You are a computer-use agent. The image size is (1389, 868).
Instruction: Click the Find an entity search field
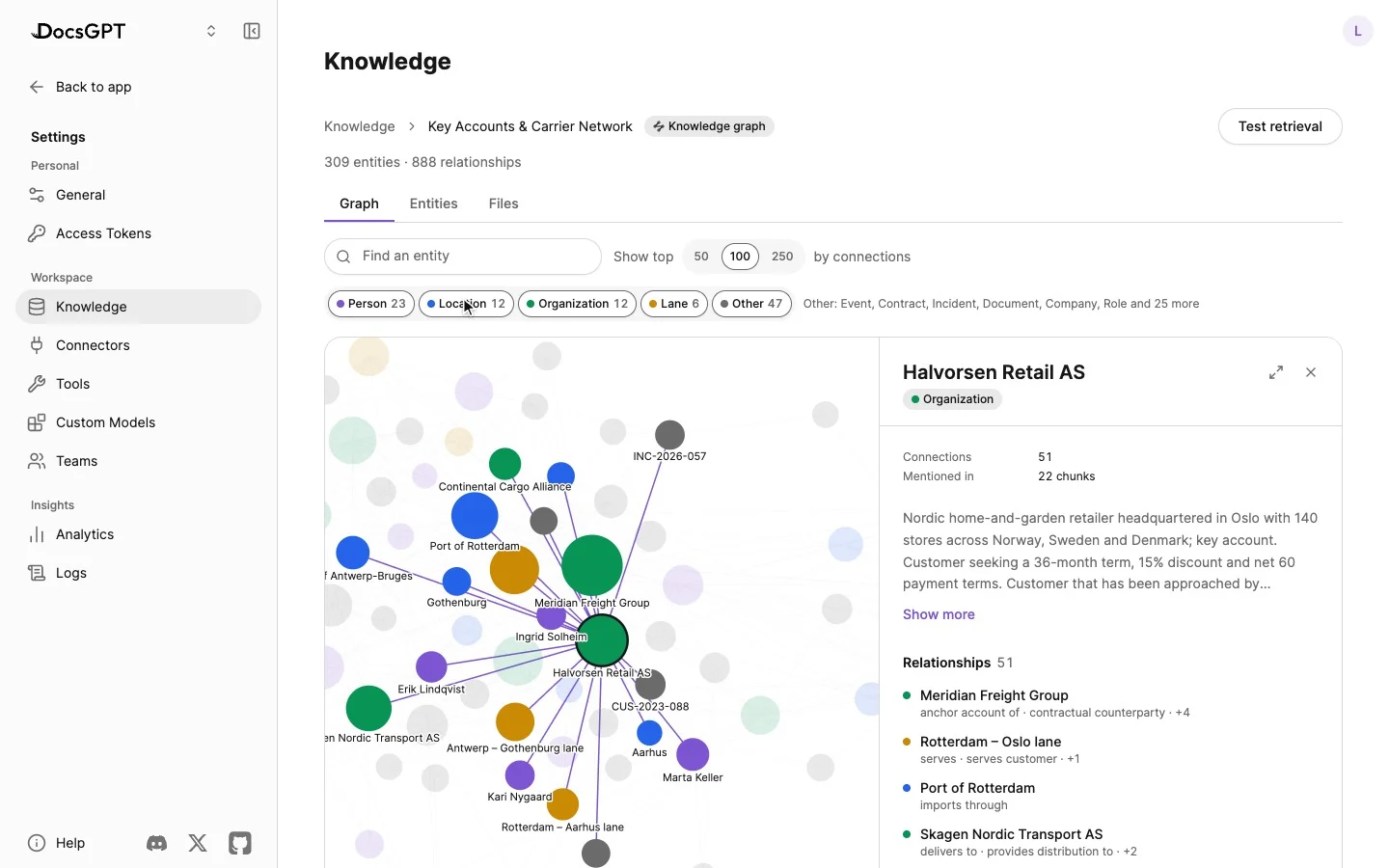(x=463, y=257)
